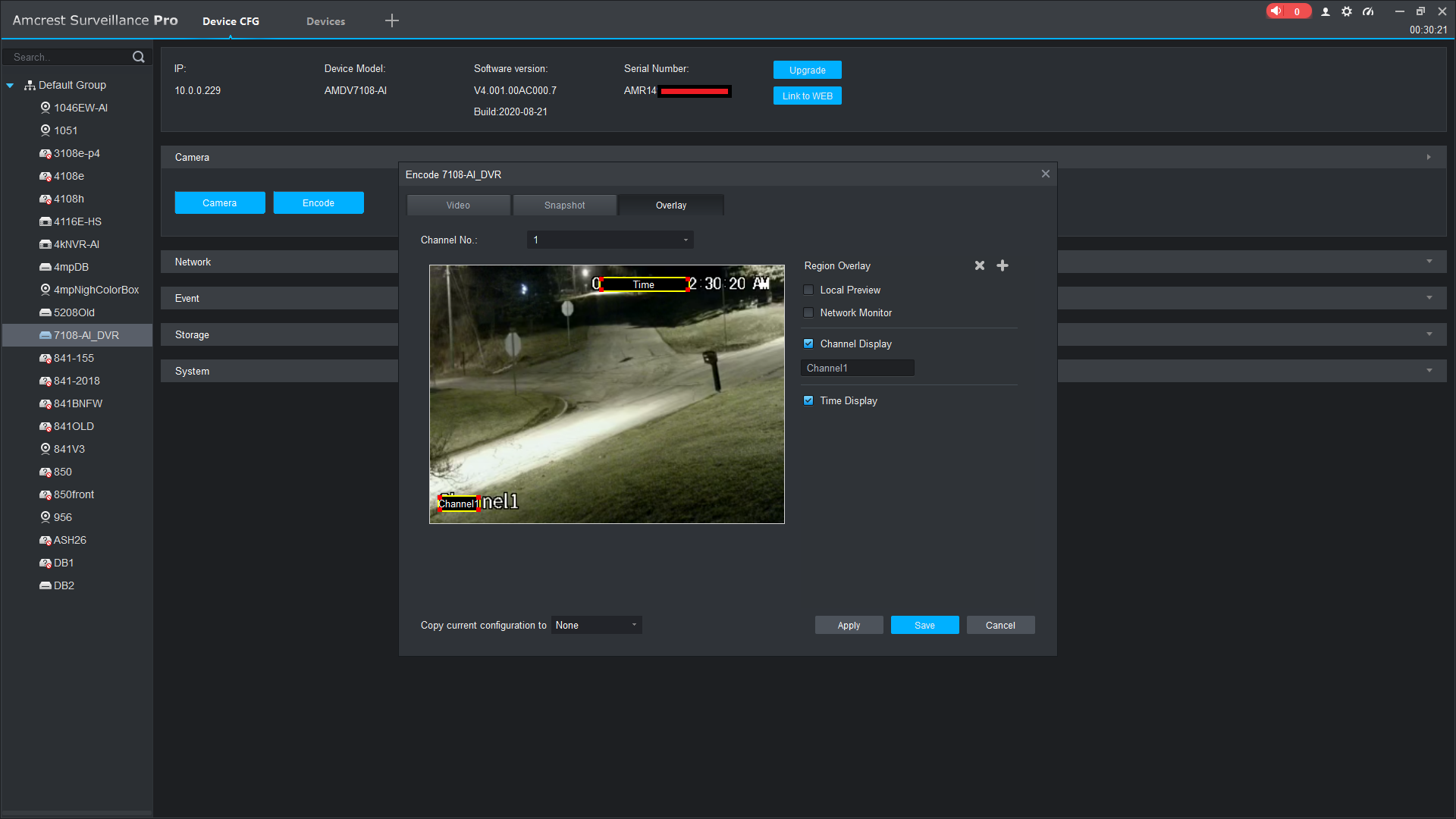
Task: Click the alarm speaker icon in title bar
Action: (x=1277, y=11)
